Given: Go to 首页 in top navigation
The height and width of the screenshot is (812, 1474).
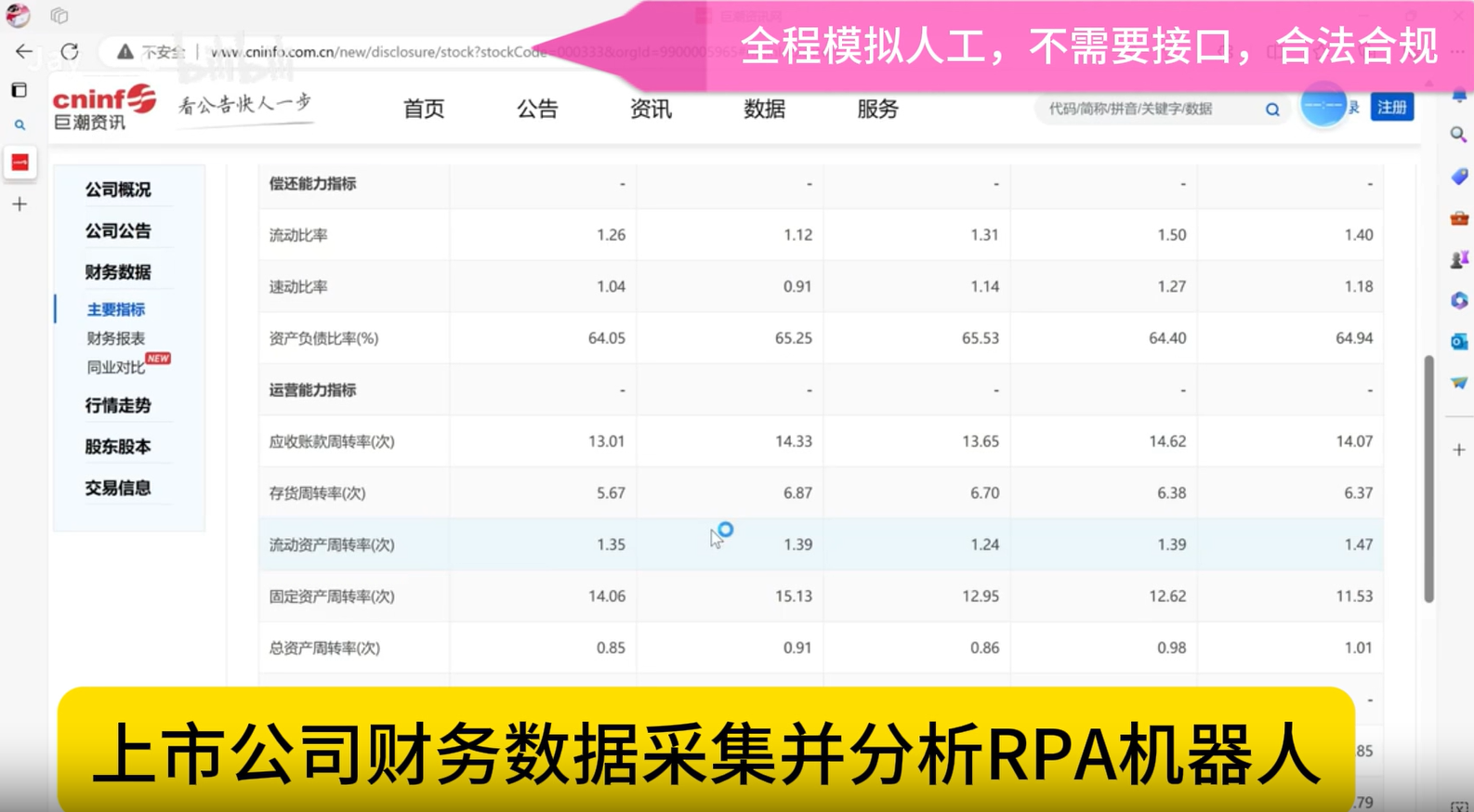Looking at the screenshot, I should [424, 110].
